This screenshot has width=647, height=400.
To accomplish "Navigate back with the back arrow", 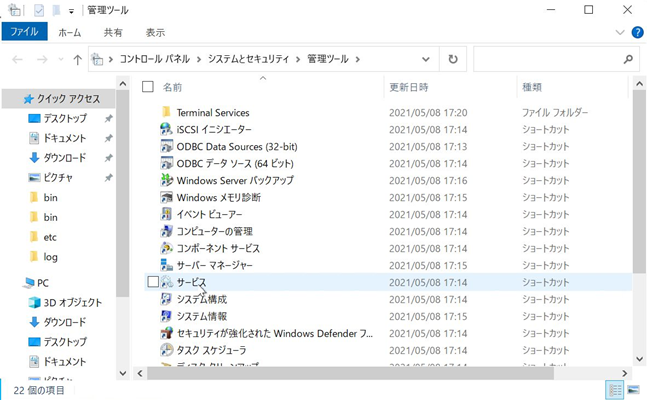I will click(17, 59).
